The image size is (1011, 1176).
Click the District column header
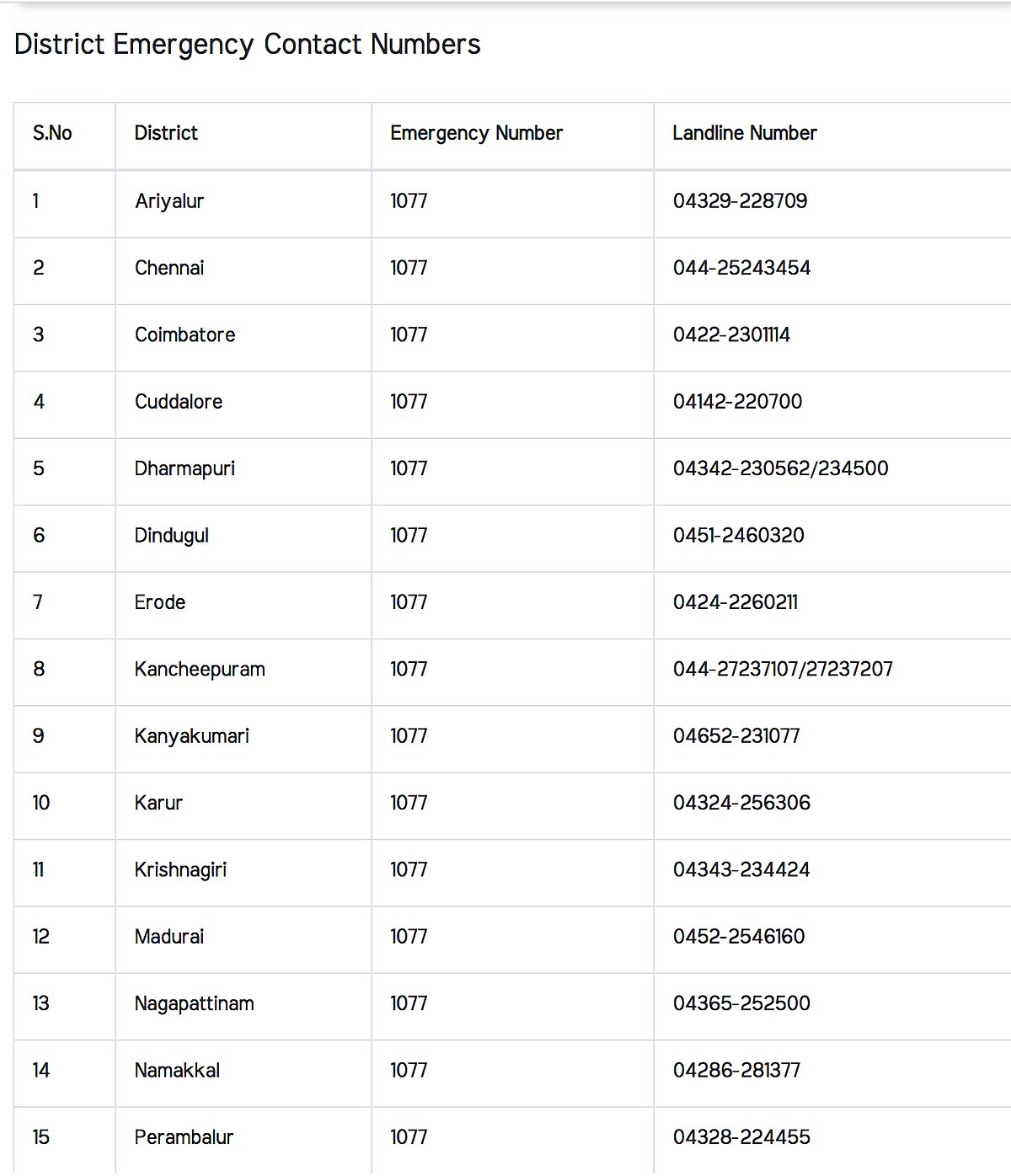[166, 133]
